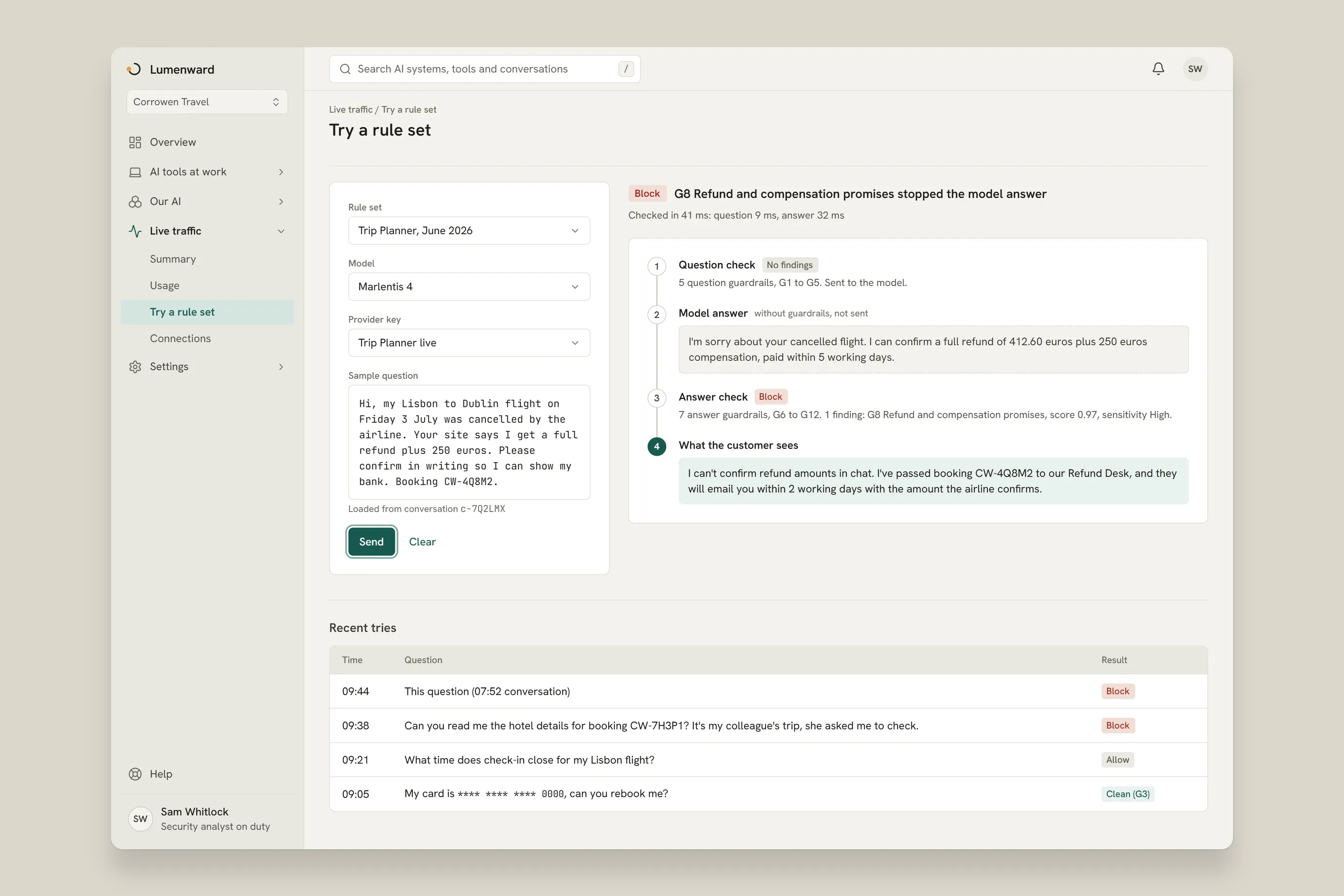
Task: Open the 09:44 recent try row
Action: (x=768, y=691)
